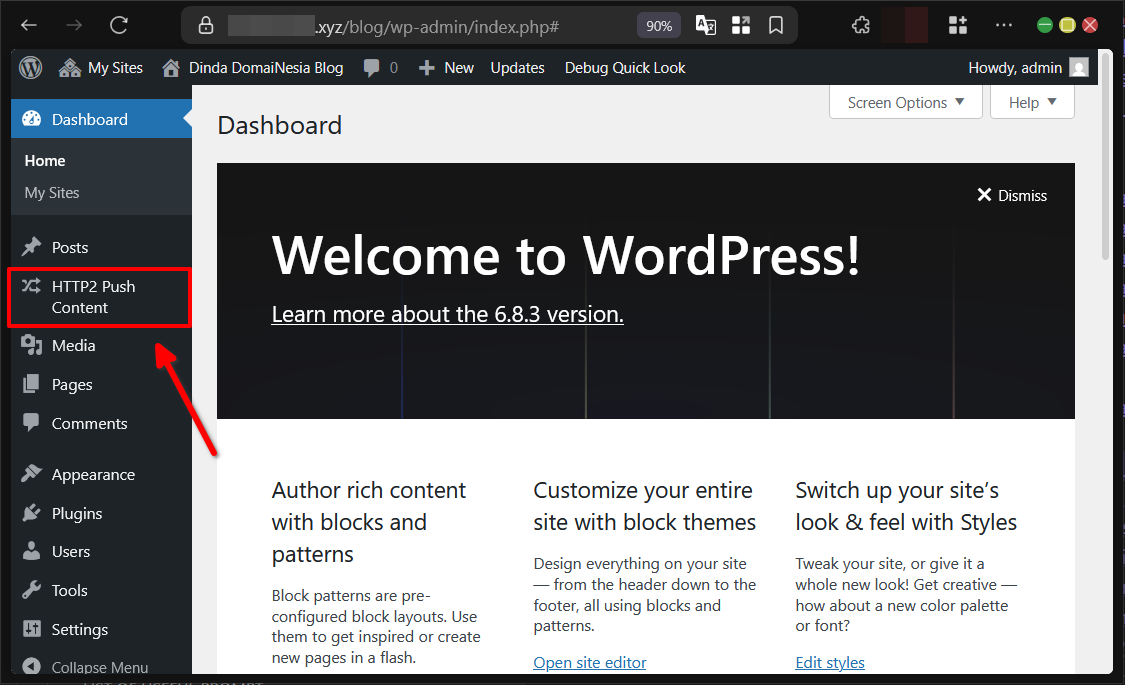Open the site editor link

coord(589,662)
